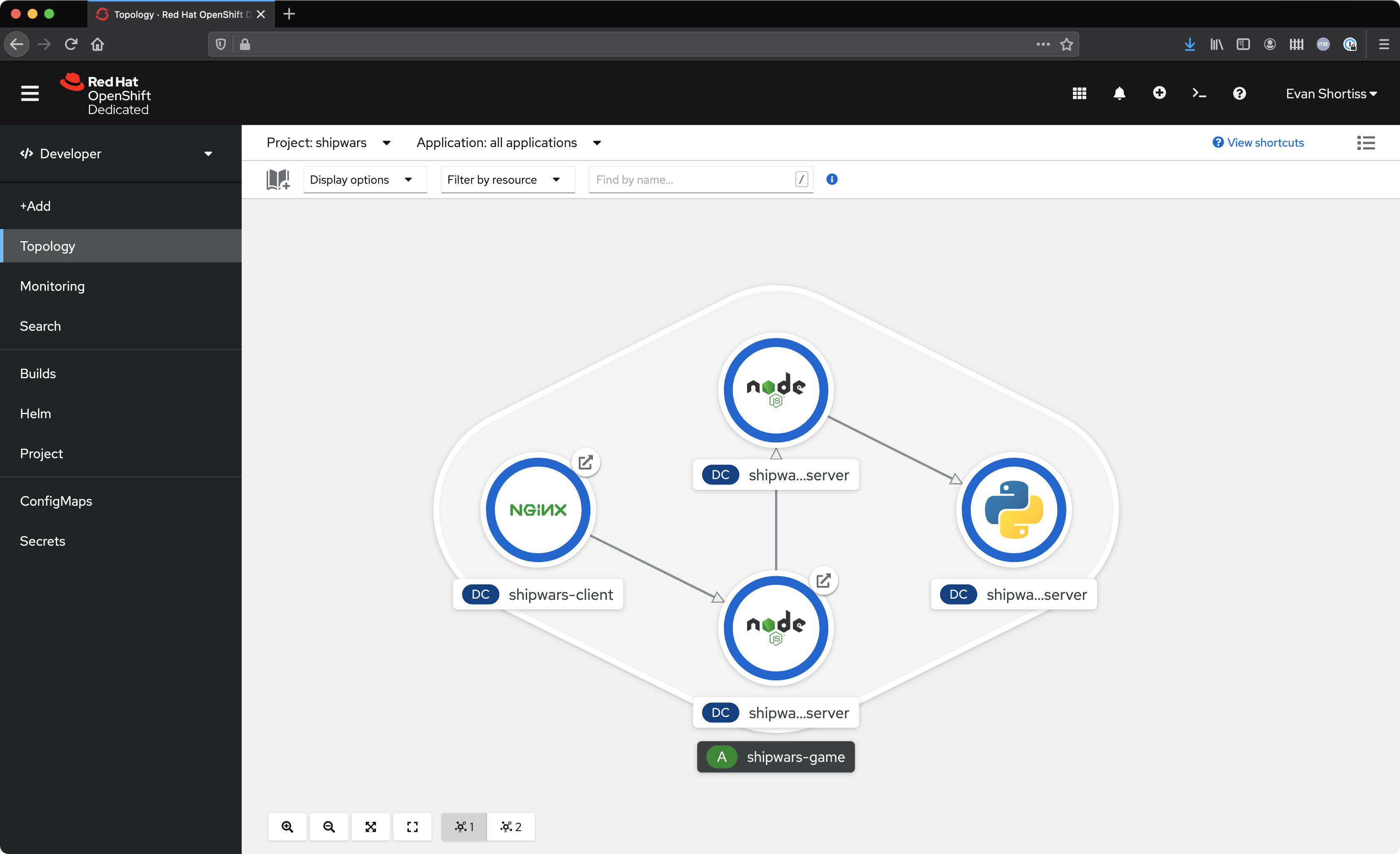Image resolution: width=1400 pixels, height=854 pixels.
Task: Click the fit-to-screen zoom button
Action: point(371,826)
